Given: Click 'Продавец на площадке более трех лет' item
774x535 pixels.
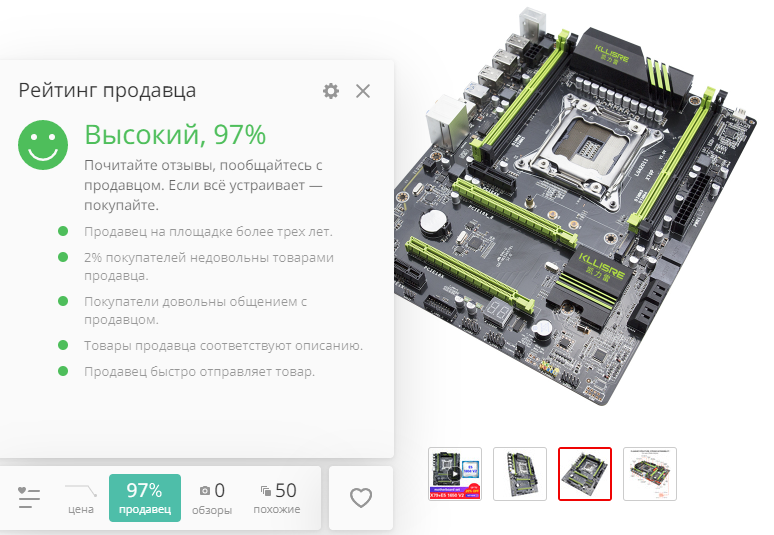Looking at the screenshot, I should coord(208,231).
